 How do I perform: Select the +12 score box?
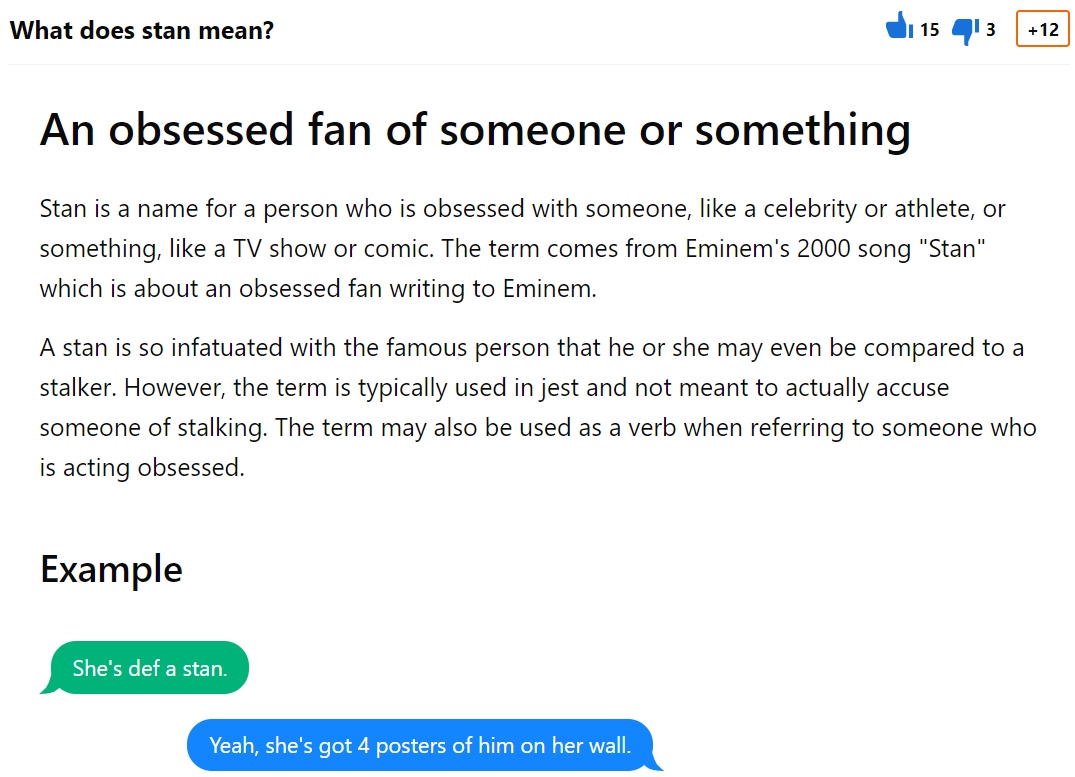click(x=1042, y=29)
